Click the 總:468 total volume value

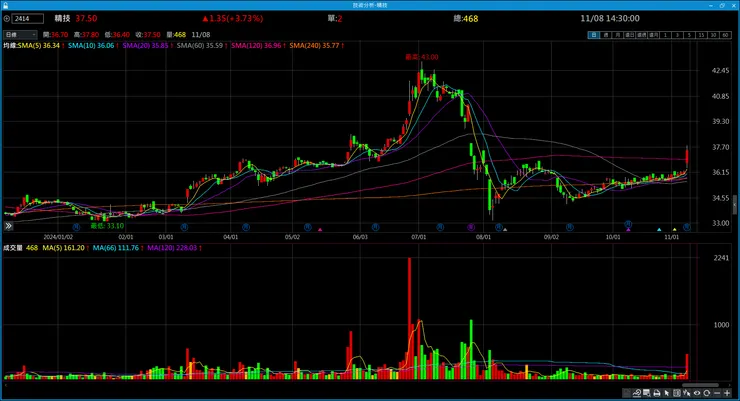[466, 19]
